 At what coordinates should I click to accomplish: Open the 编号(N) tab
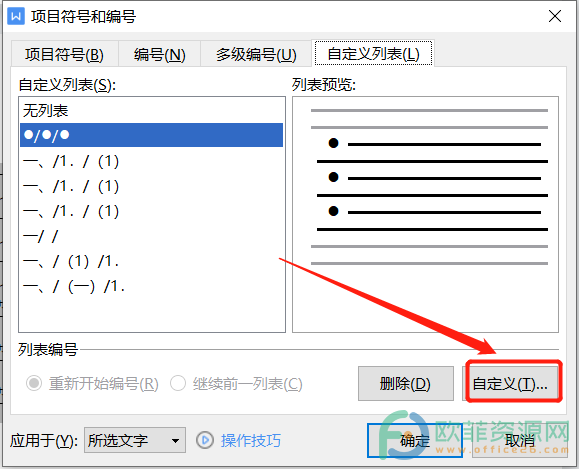pyautogui.click(x=160, y=54)
